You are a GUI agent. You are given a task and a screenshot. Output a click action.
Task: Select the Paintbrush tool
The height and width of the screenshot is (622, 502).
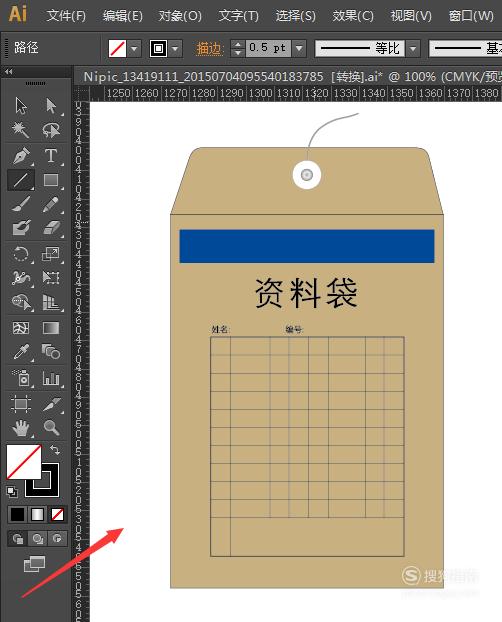tap(21, 204)
